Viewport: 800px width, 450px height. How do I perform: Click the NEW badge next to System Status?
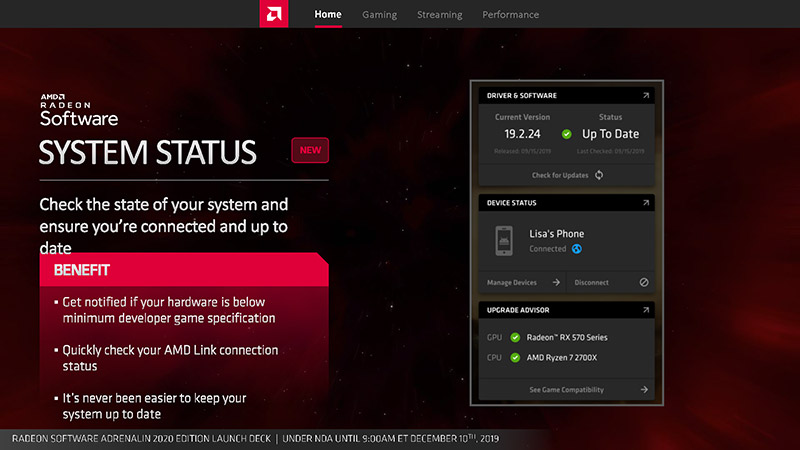pyautogui.click(x=310, y=150)
